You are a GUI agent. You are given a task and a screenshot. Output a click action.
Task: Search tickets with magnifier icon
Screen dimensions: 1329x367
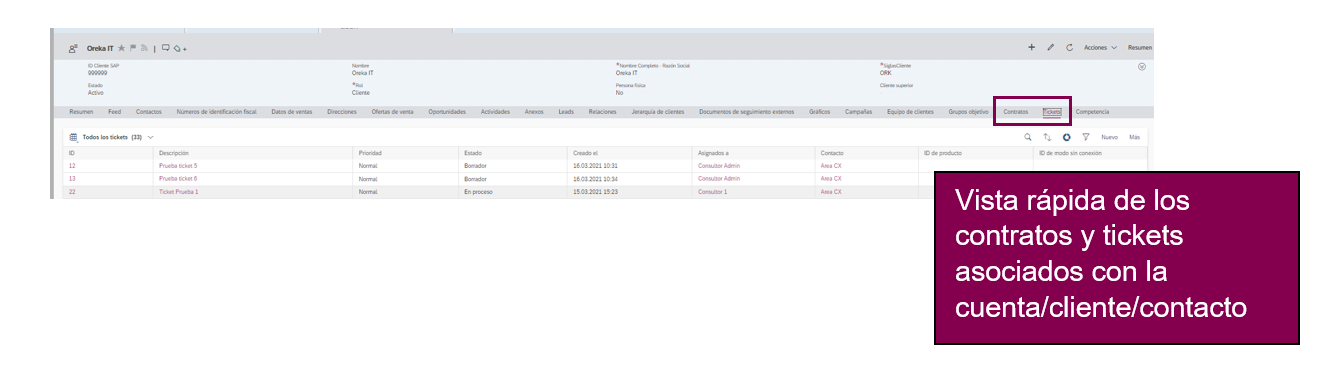[1028, 137]
